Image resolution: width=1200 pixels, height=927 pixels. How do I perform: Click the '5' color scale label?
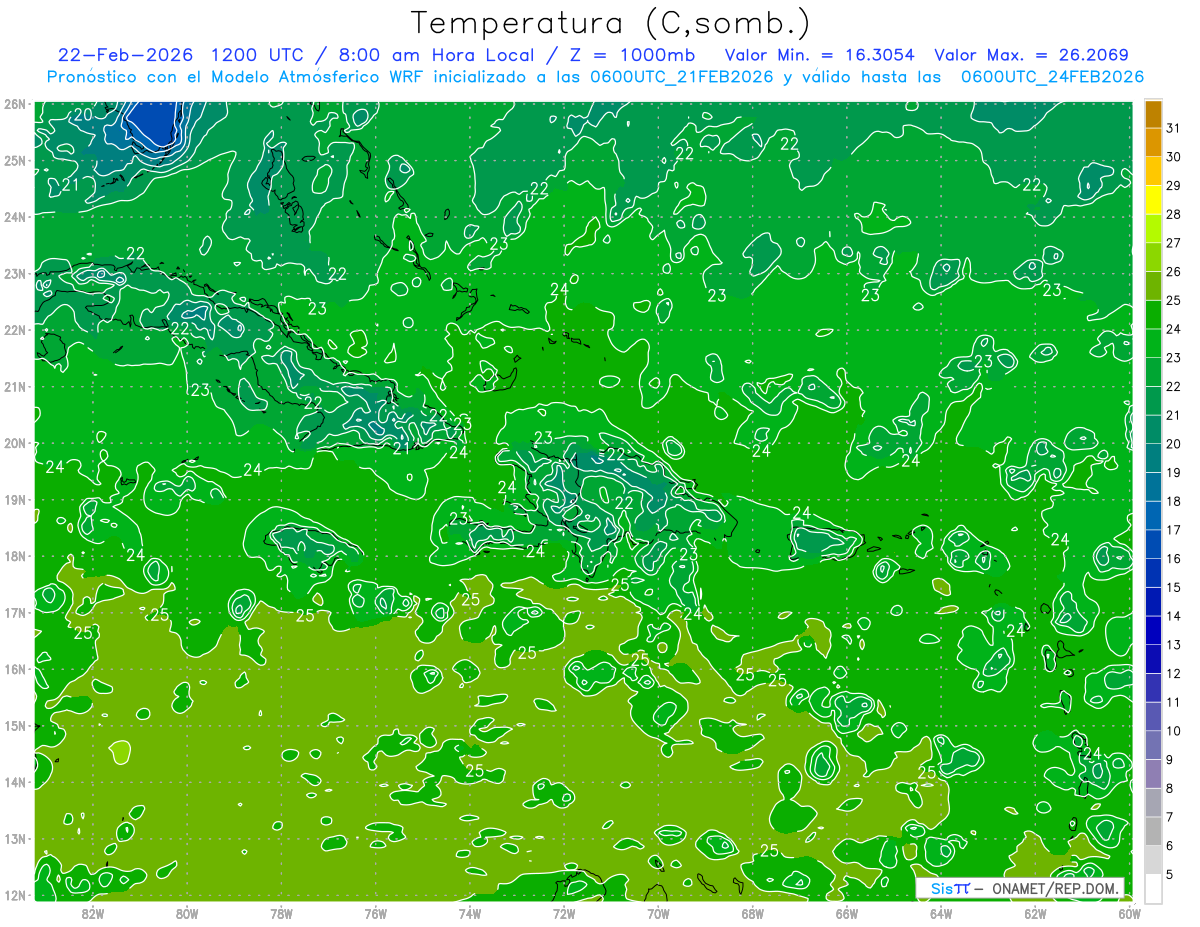(x=1170, y=874)
